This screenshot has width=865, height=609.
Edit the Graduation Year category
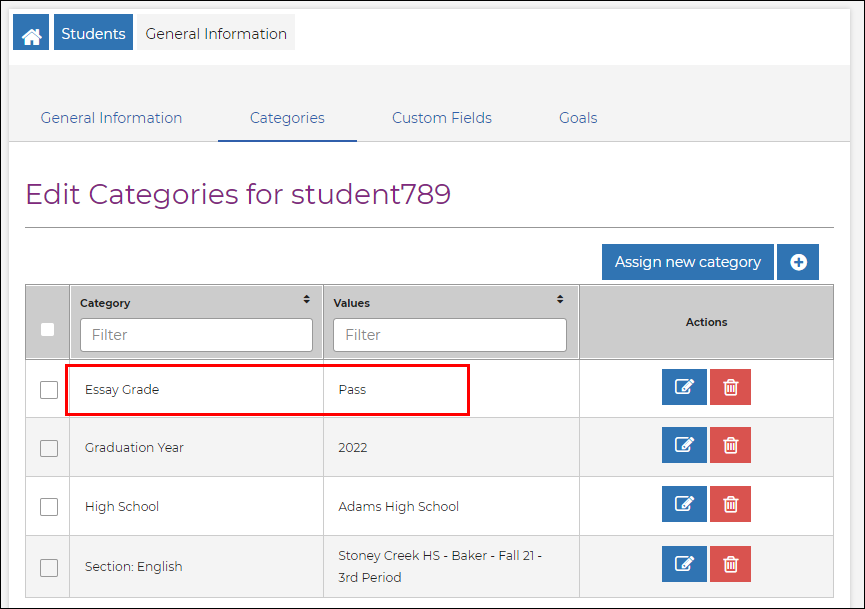point(684,446)
